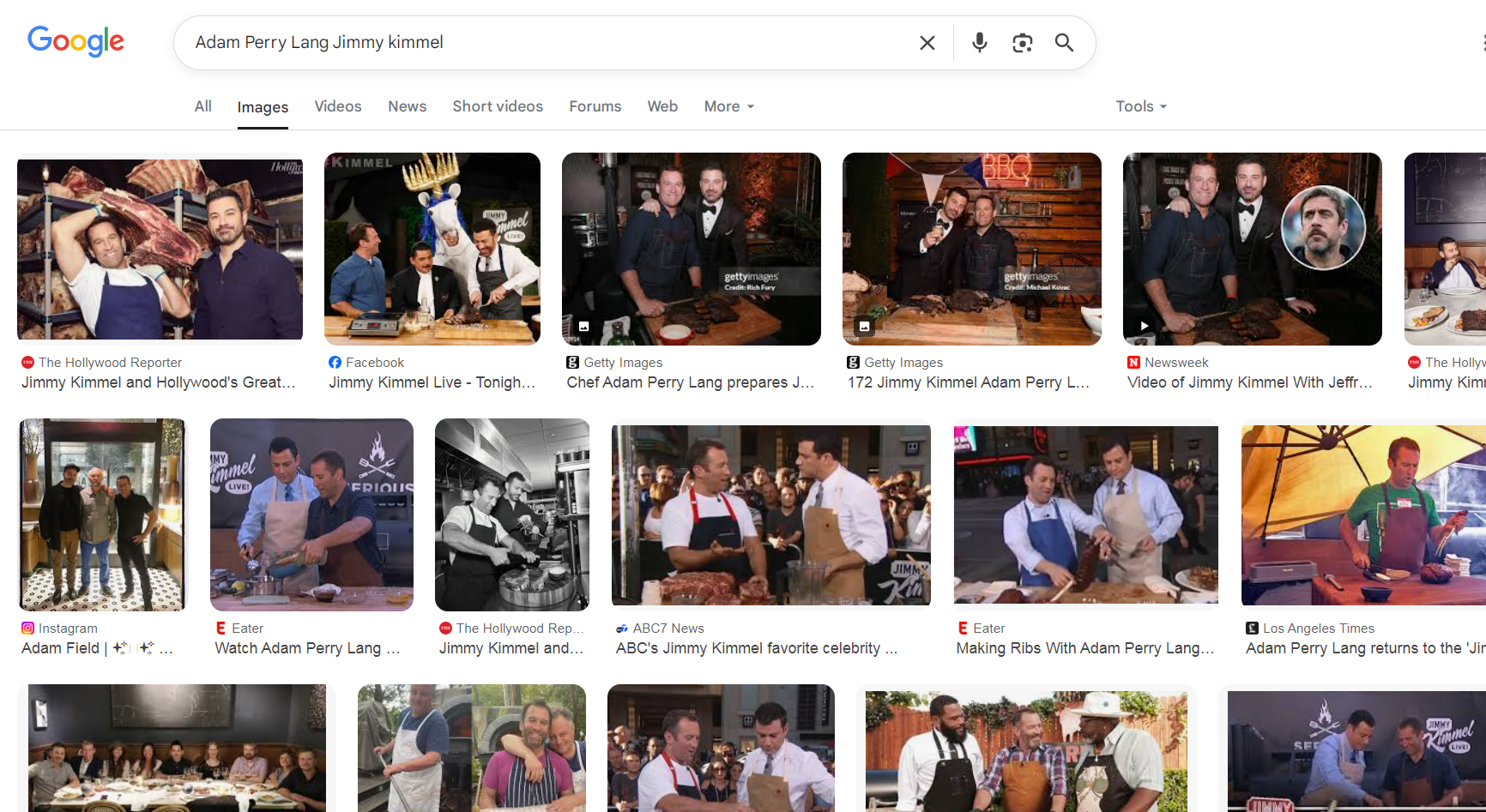Click the Los Angeles Times source icon
1486x812 pixels.
(x=1252, y=629)
